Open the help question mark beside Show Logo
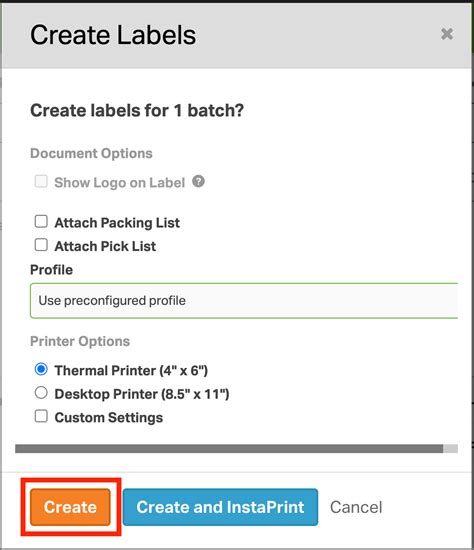The height and width of the screenshot is (550, 474). (x=198, y=181)
